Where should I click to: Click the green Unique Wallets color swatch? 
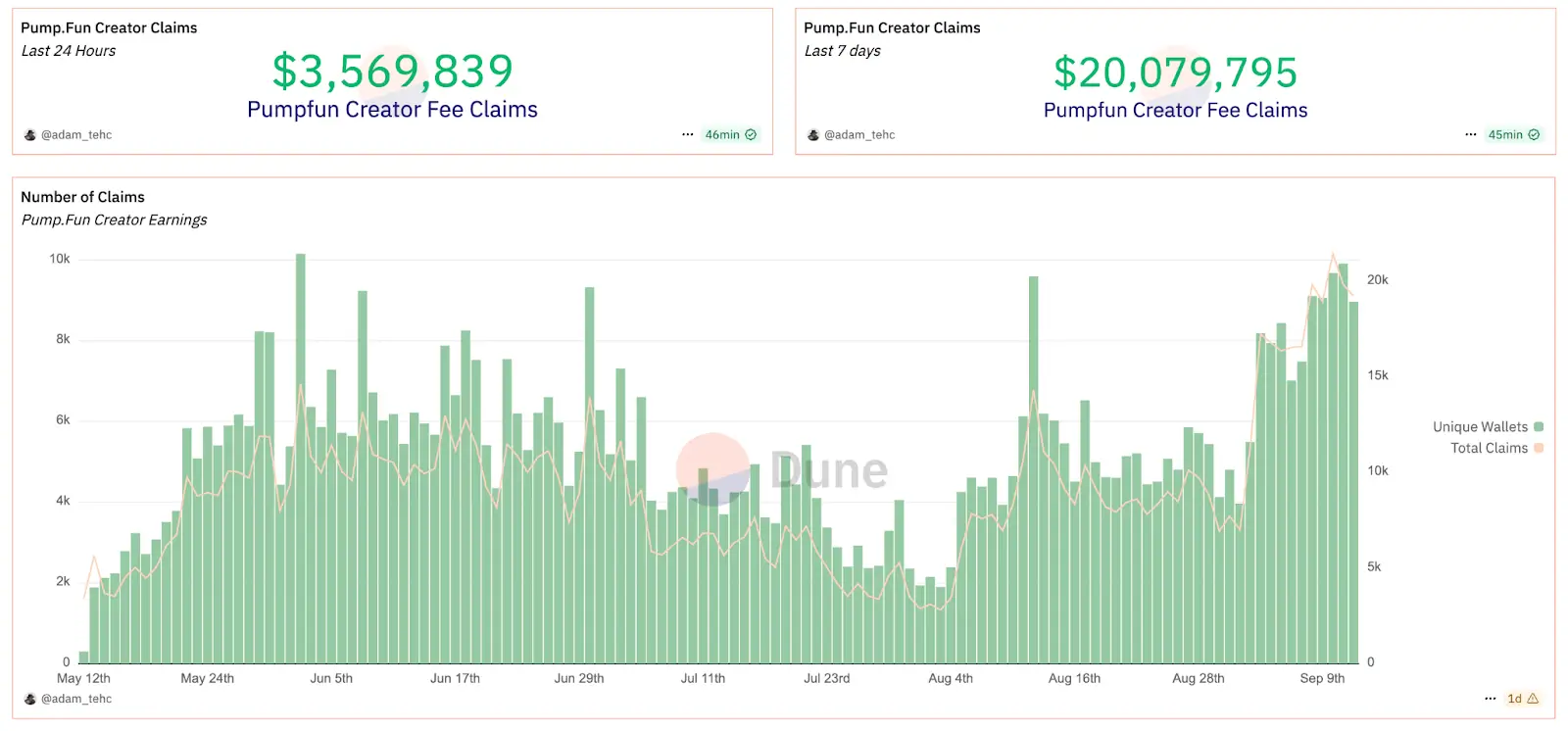(1539, 427)
